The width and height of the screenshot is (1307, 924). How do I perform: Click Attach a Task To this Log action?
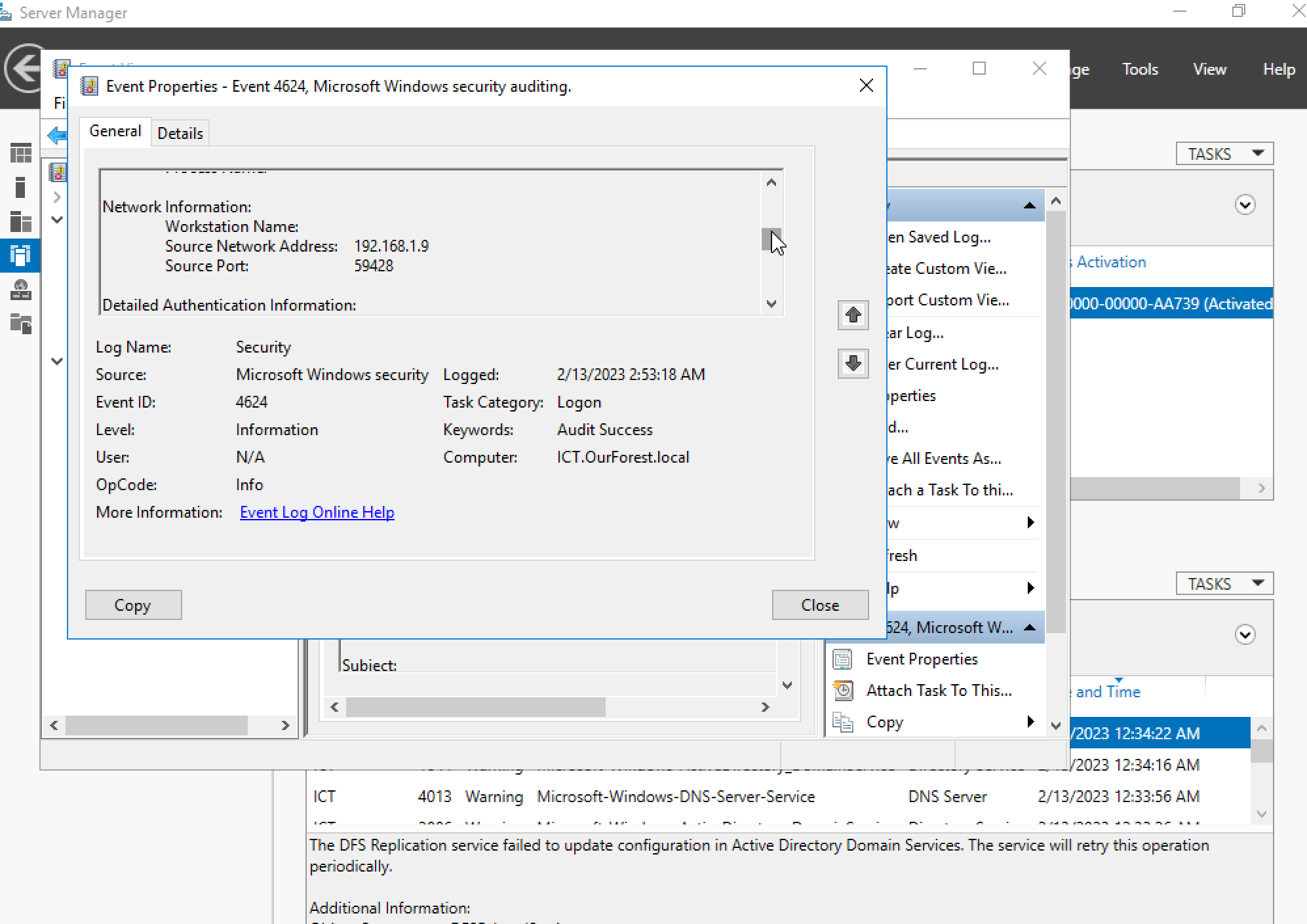950,490
